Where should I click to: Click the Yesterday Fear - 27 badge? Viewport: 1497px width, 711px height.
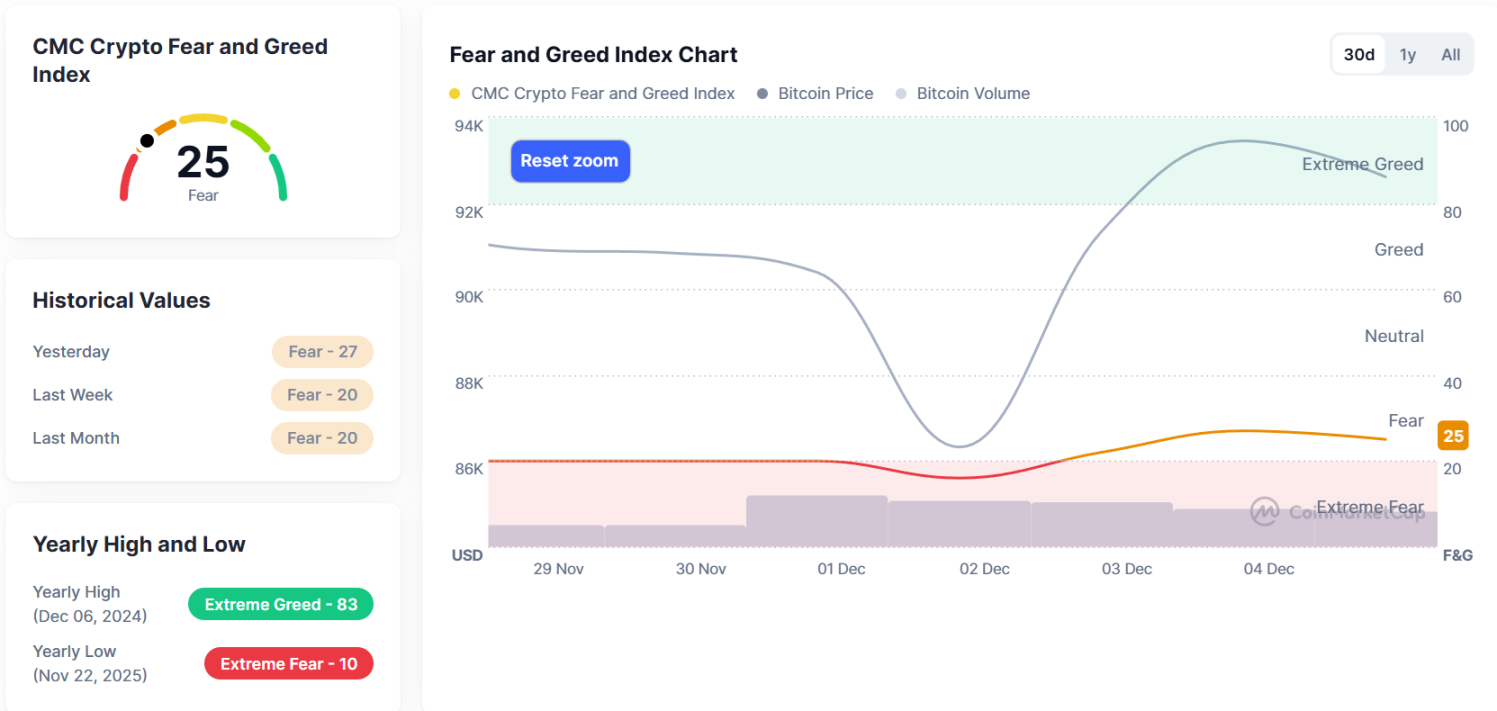point(322,352)
